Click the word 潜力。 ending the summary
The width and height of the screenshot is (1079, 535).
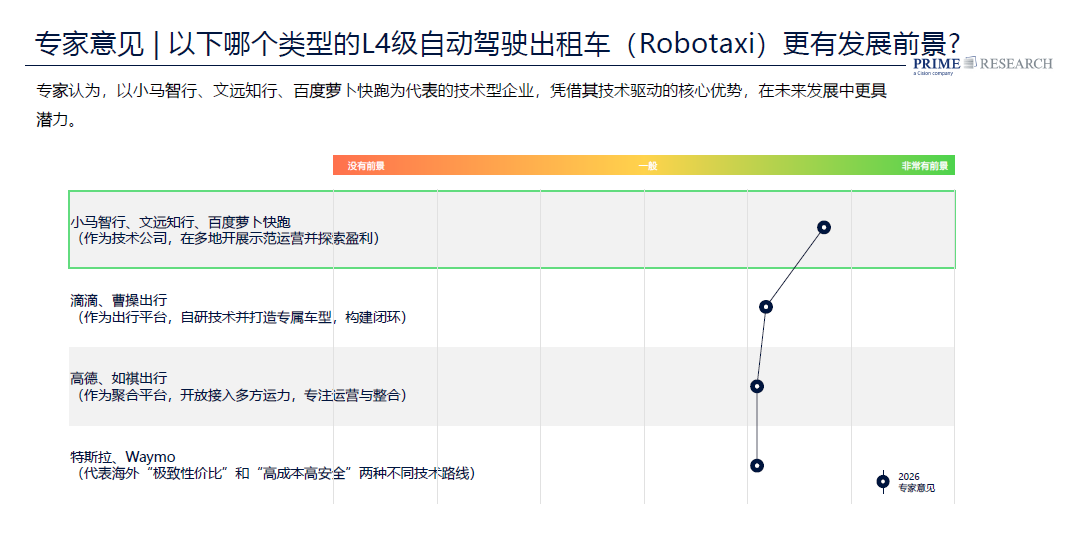pos(56,121)
